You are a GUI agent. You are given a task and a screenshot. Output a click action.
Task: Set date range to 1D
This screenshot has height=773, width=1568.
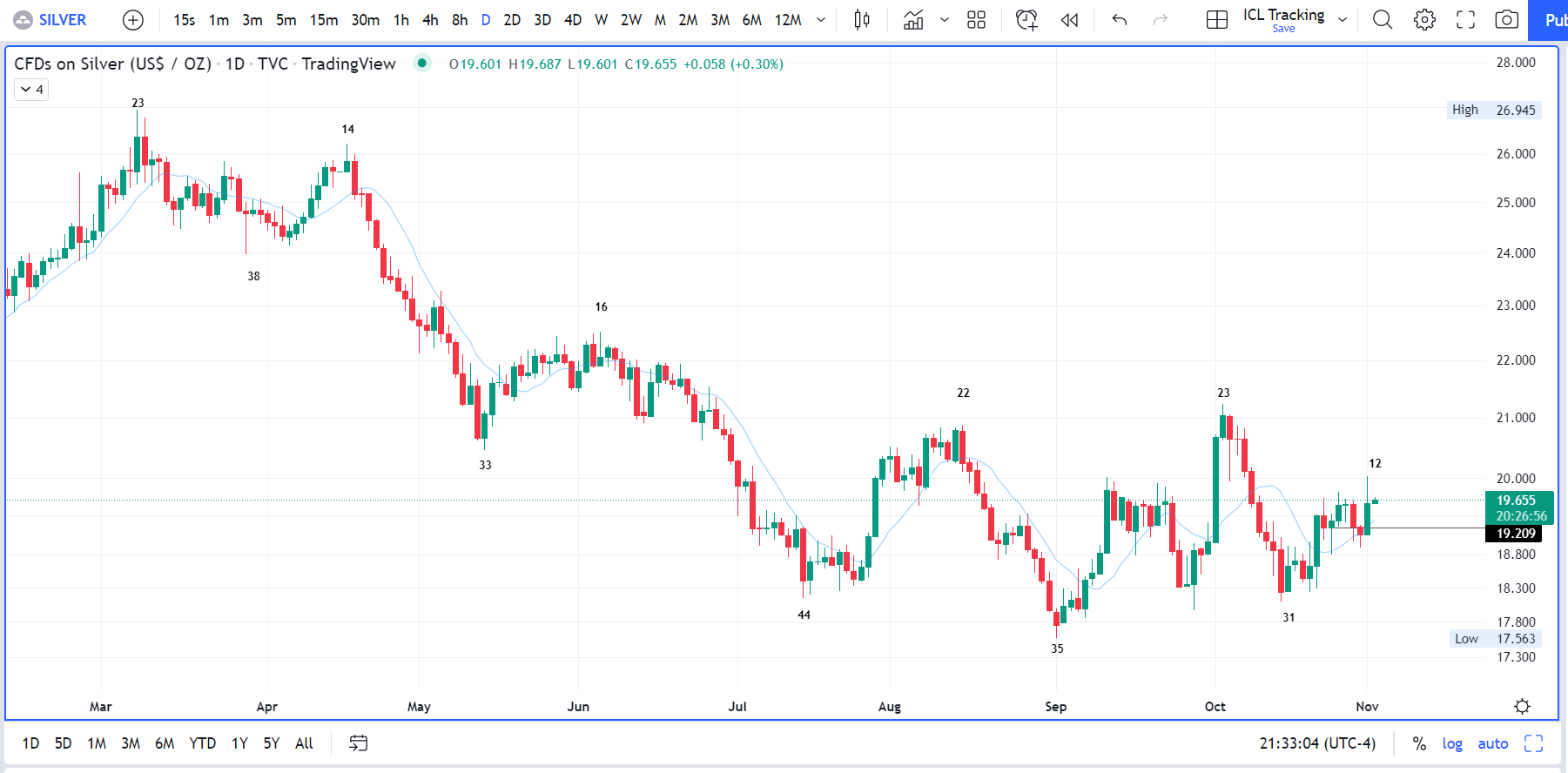30,743
